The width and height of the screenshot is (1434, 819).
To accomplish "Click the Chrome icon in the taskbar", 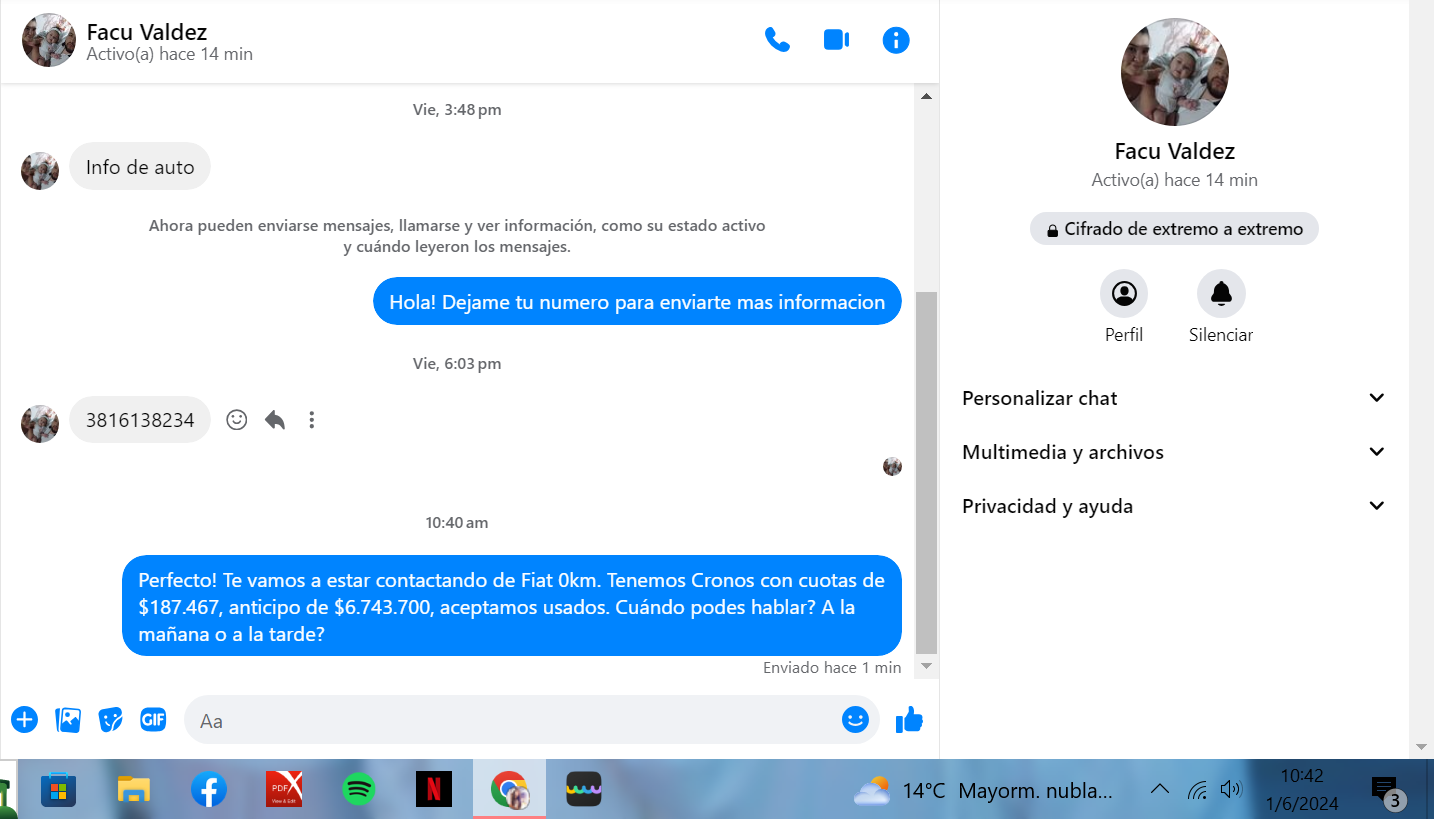I will point(510,790).
